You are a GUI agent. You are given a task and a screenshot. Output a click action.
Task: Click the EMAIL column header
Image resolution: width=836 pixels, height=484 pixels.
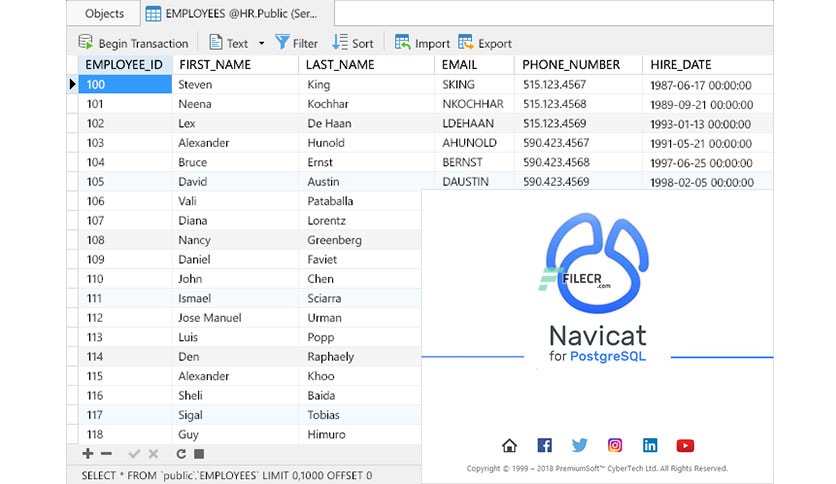[475, 64]
